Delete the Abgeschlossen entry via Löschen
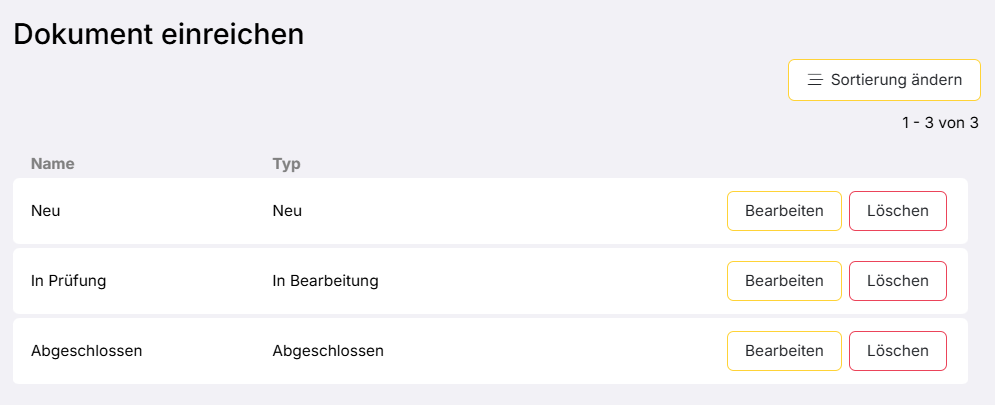 tap(897, 351)
